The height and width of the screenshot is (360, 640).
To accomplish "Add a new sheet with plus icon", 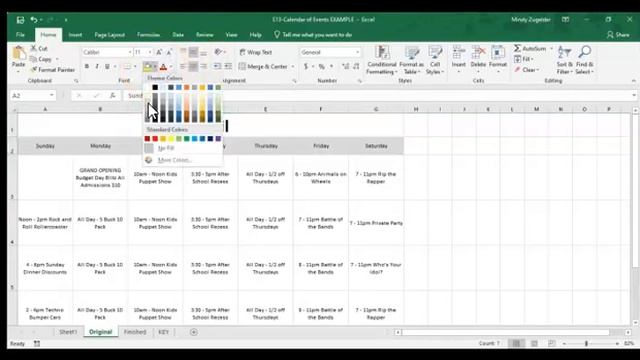I will [x=194, y=332].
